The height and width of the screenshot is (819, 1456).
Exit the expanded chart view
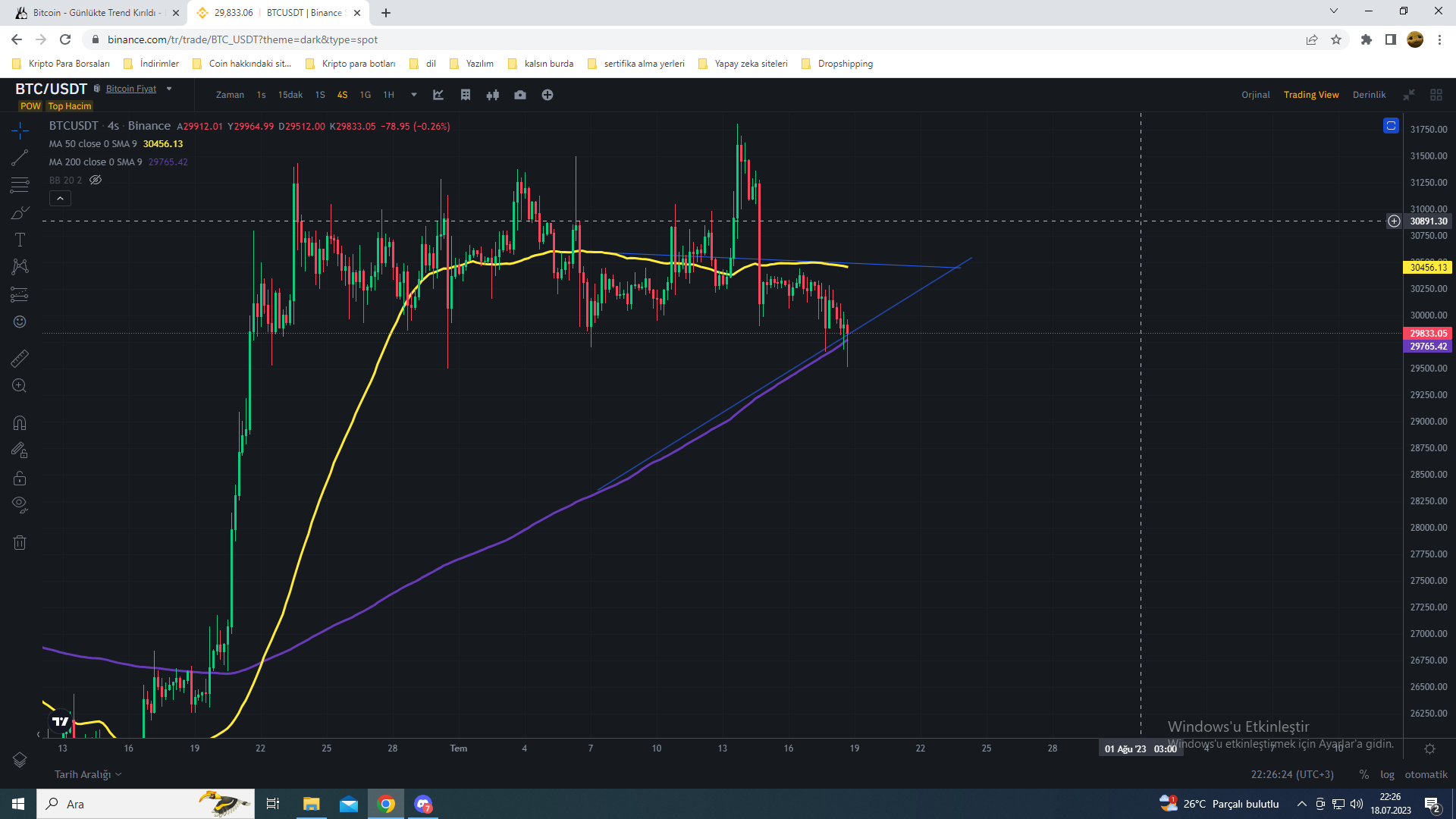coord(1409,95)
